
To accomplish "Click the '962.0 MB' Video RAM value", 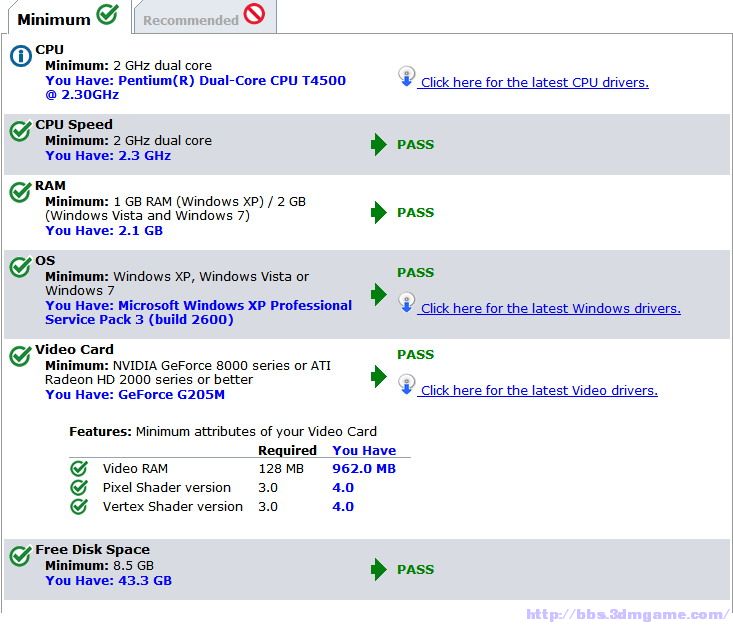I will (x=364, y=468).
